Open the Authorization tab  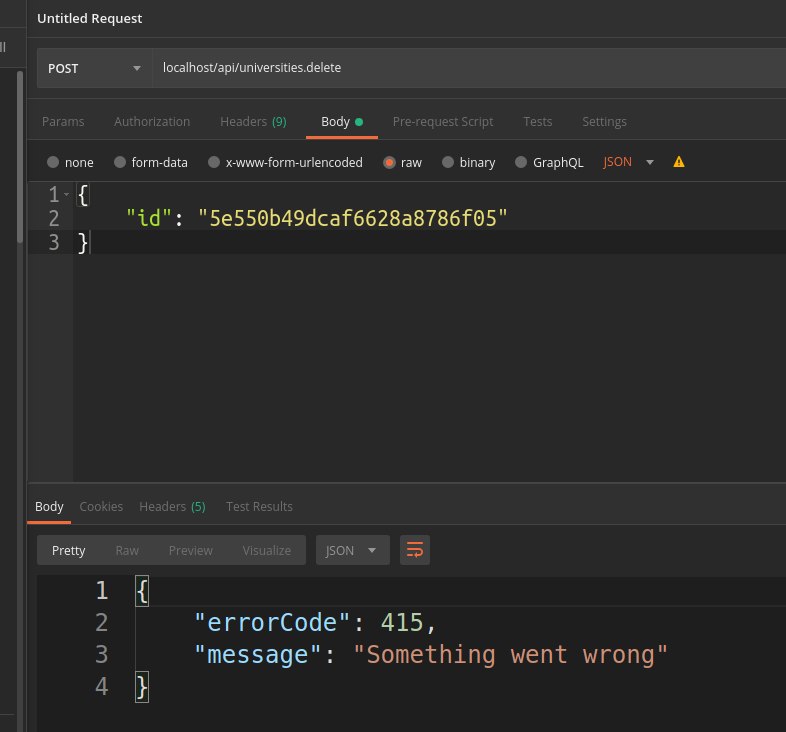[x=152, y=122]
